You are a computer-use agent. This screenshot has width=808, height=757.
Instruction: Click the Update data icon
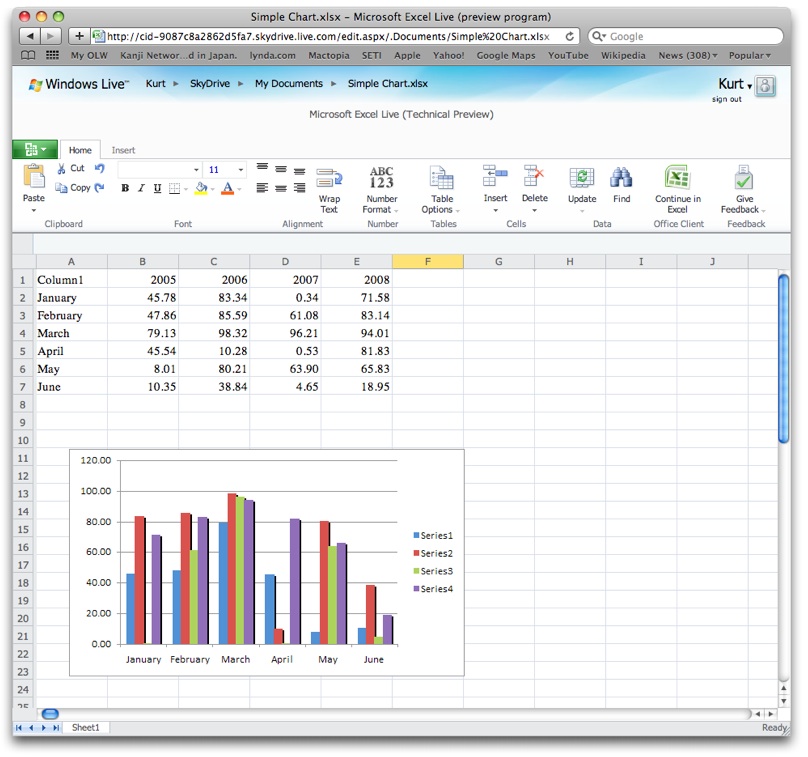pos(582,178)
